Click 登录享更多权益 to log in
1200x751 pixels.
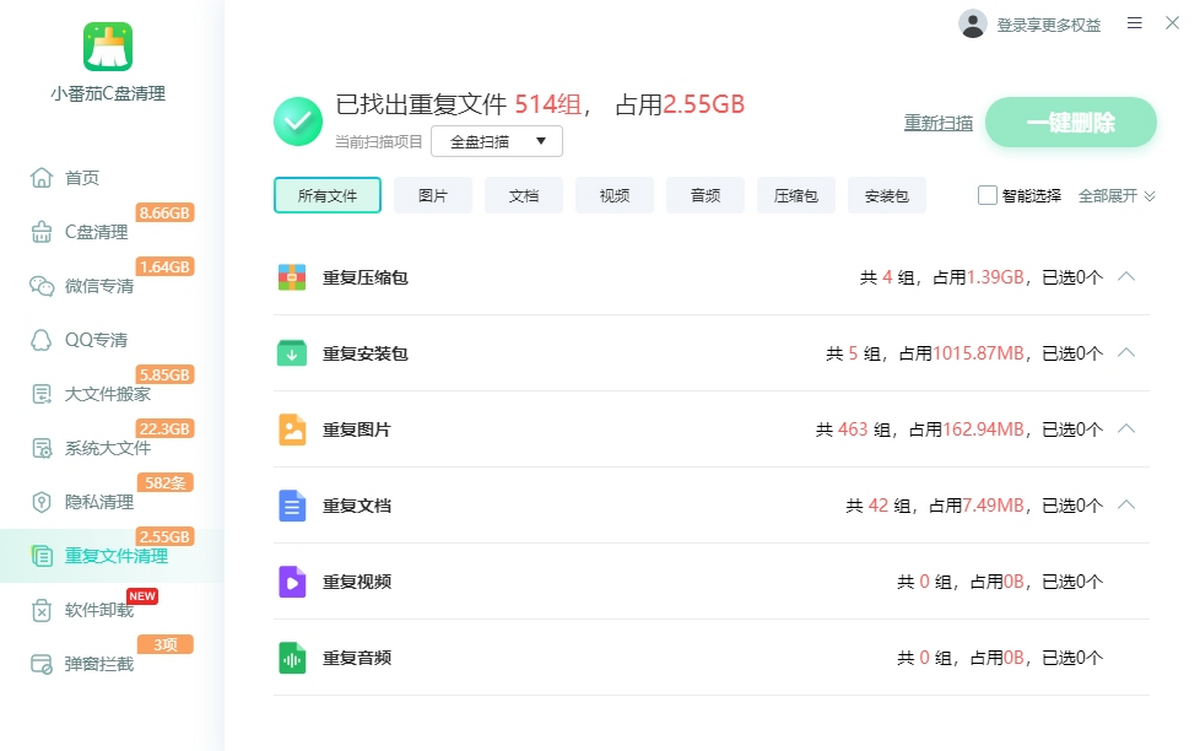(1047, 23)
